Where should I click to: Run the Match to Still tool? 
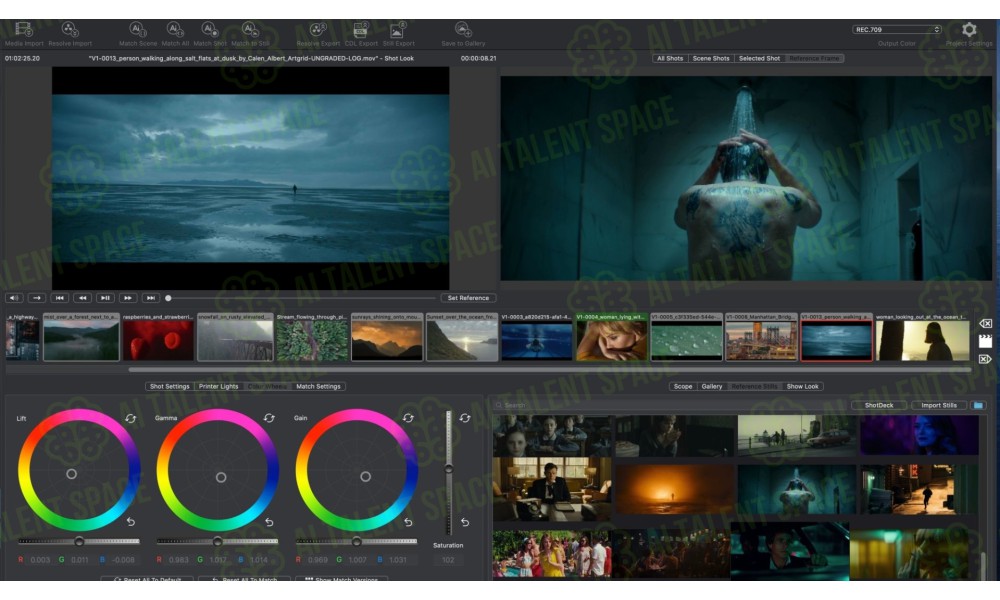click(x=250, y=29)
